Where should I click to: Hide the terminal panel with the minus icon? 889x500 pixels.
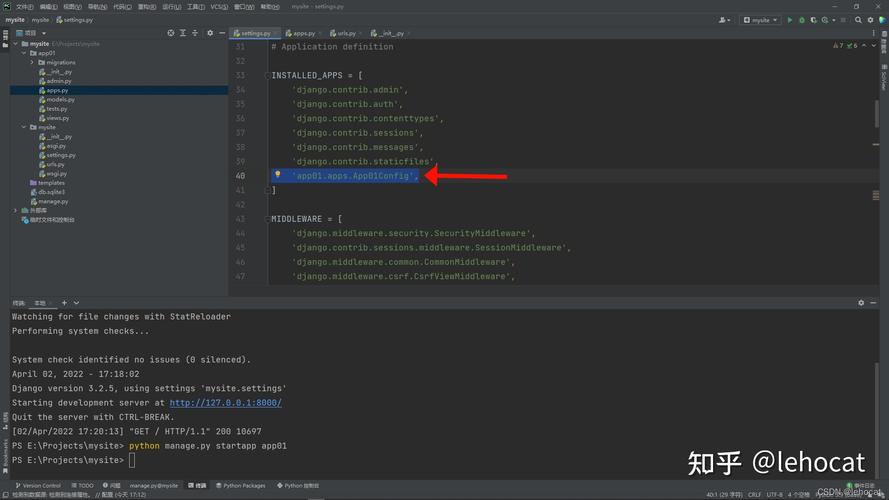coord(873,303)
